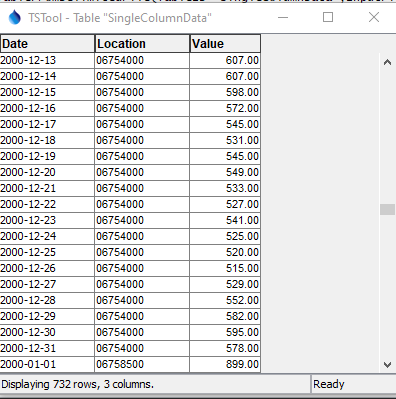
Task: Click location cell 06758500
Action: pyautogui.click(x=142, y=364)
